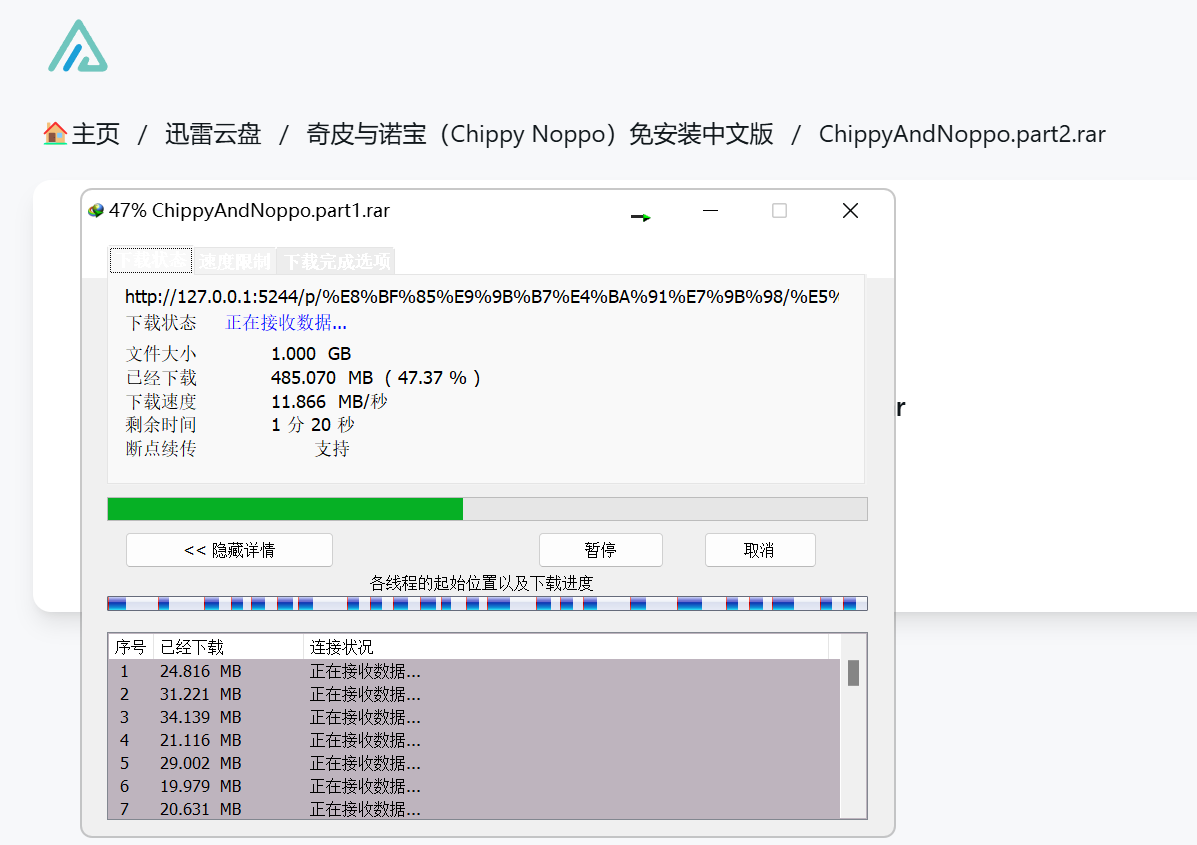The width and height of the screenshot is (1197, 845).
Task: Click the << 隐藏详情 button
Action: (229, 550)
